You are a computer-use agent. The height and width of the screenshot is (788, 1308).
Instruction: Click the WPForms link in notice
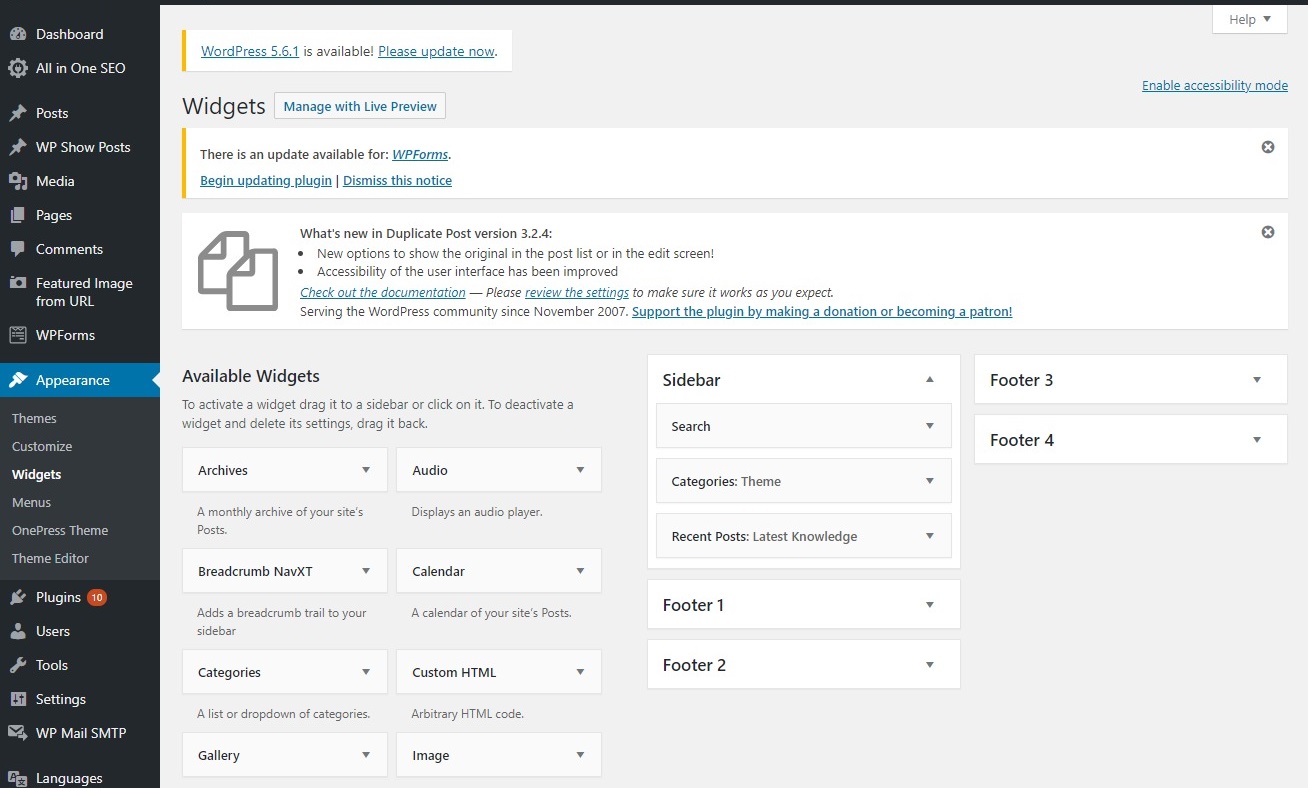pyautogui.click(x=420, y=154)
